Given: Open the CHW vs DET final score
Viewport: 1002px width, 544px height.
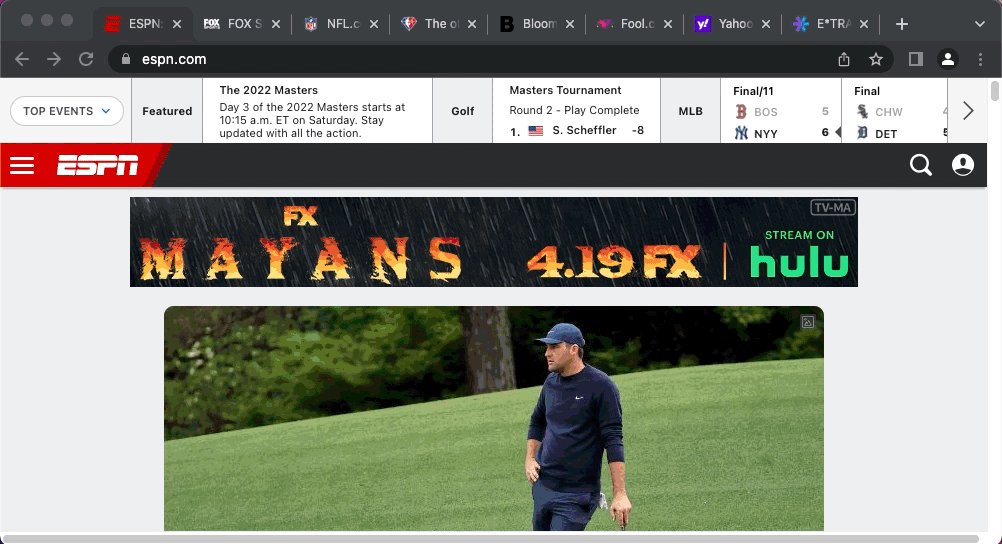Looking at the screenshot, I should [x=895, y=111].
